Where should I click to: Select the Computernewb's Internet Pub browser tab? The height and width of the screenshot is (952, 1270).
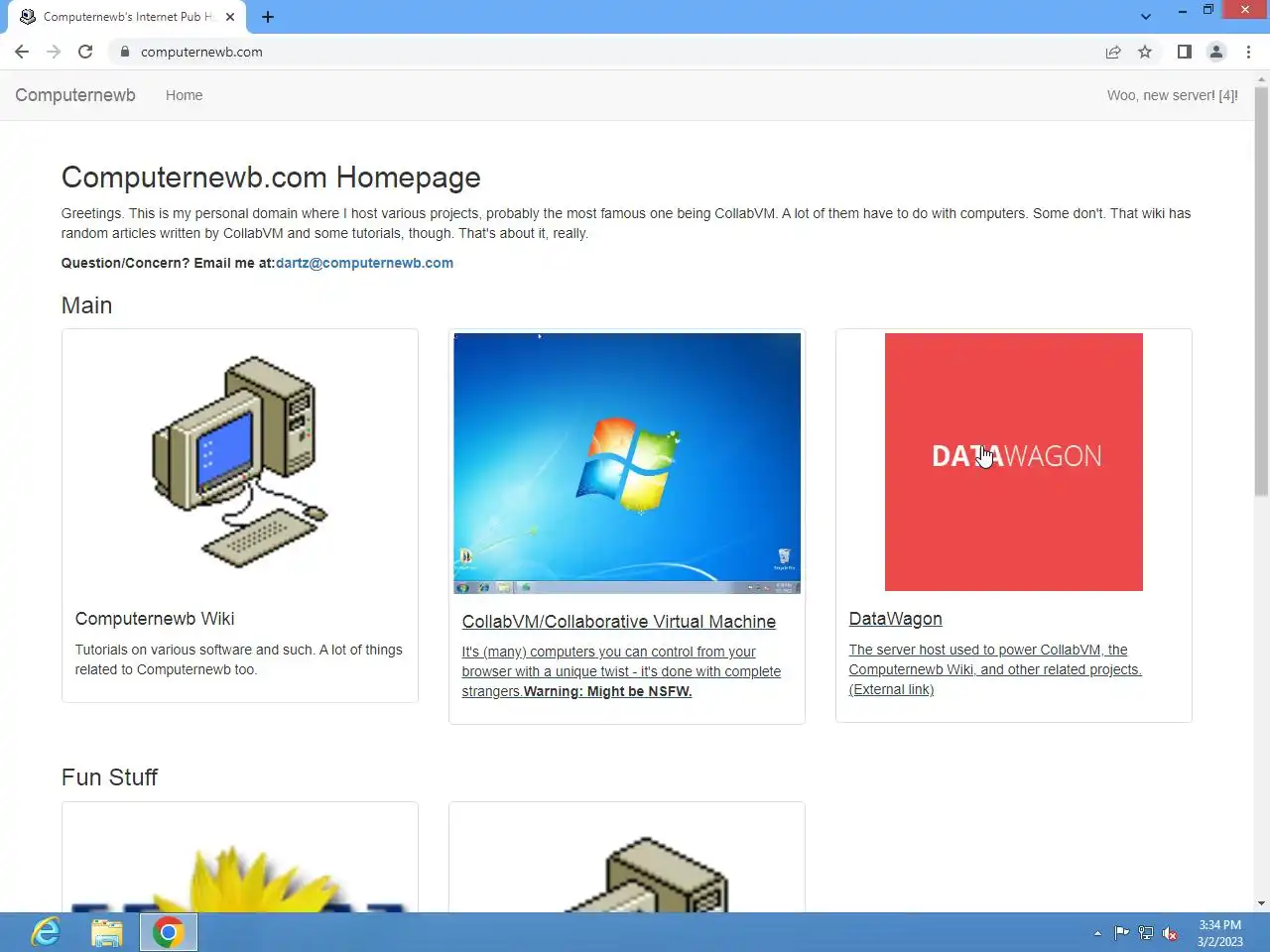coord(127,17)
